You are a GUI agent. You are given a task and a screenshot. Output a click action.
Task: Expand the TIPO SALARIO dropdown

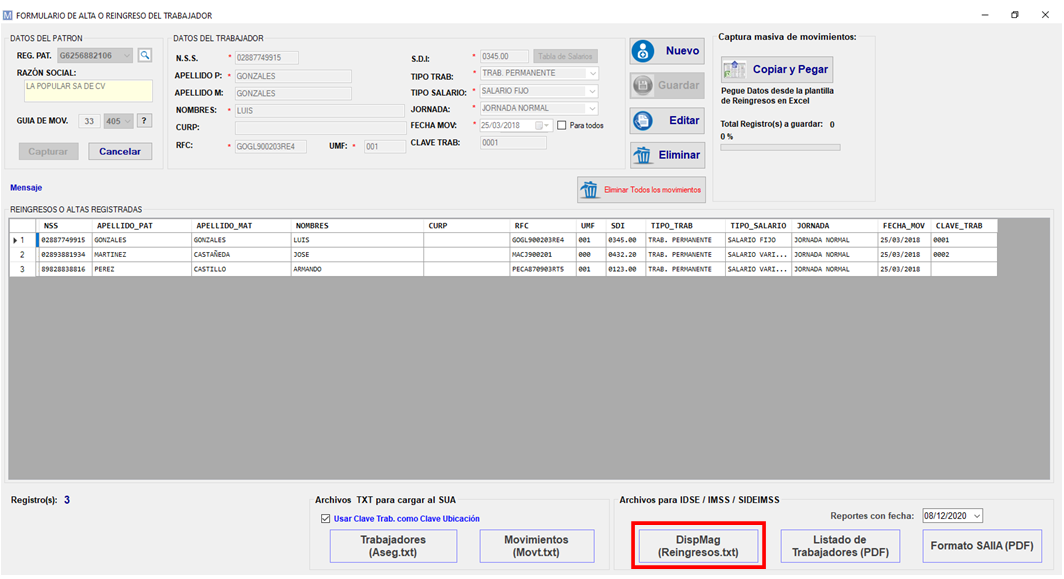(592, 91)
